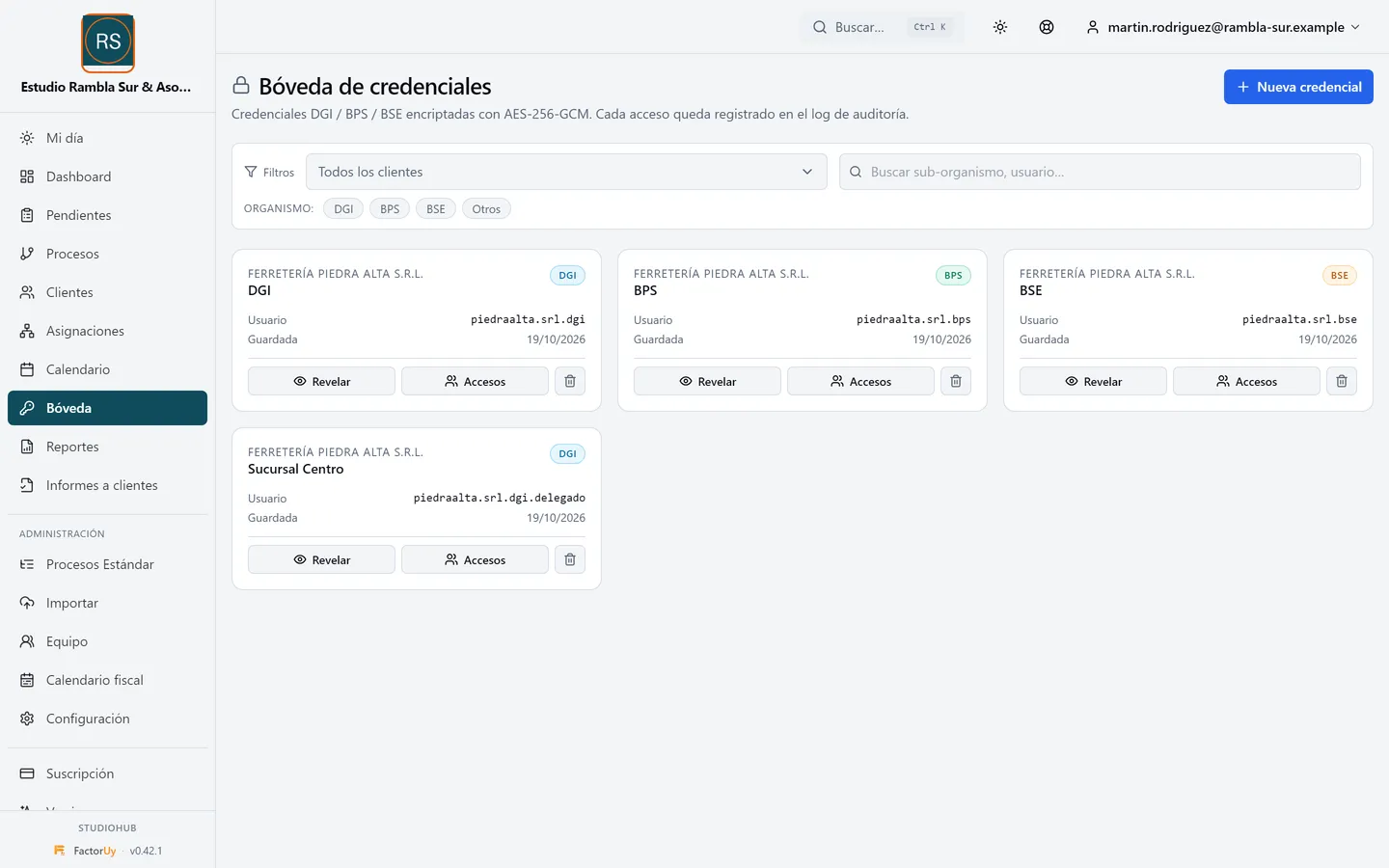Open the martin.rodriguez user account menu
Viewport: 1389px width, 868px height.
click(1223, 27)
